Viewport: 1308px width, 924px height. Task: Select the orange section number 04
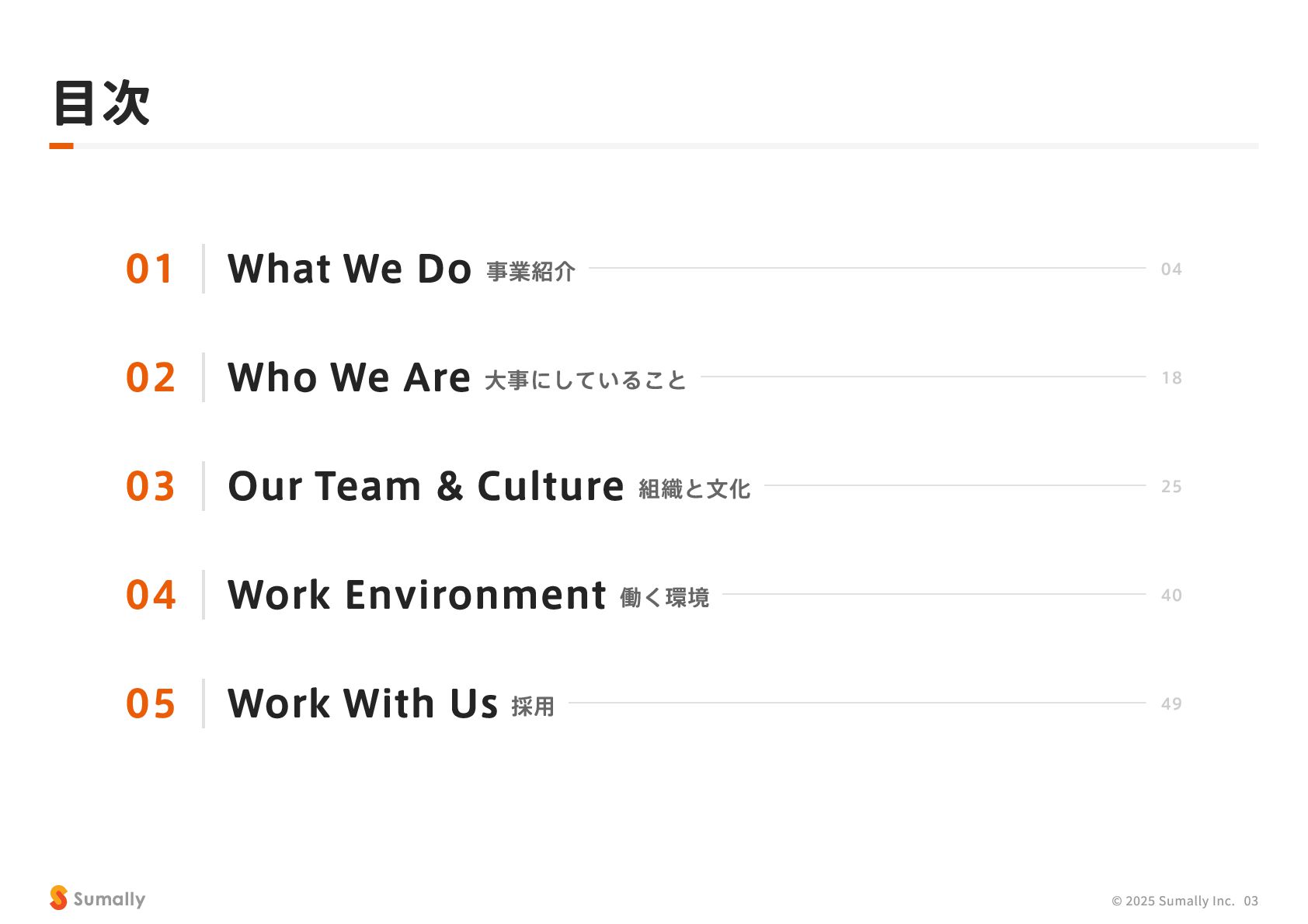pos(151,595)
